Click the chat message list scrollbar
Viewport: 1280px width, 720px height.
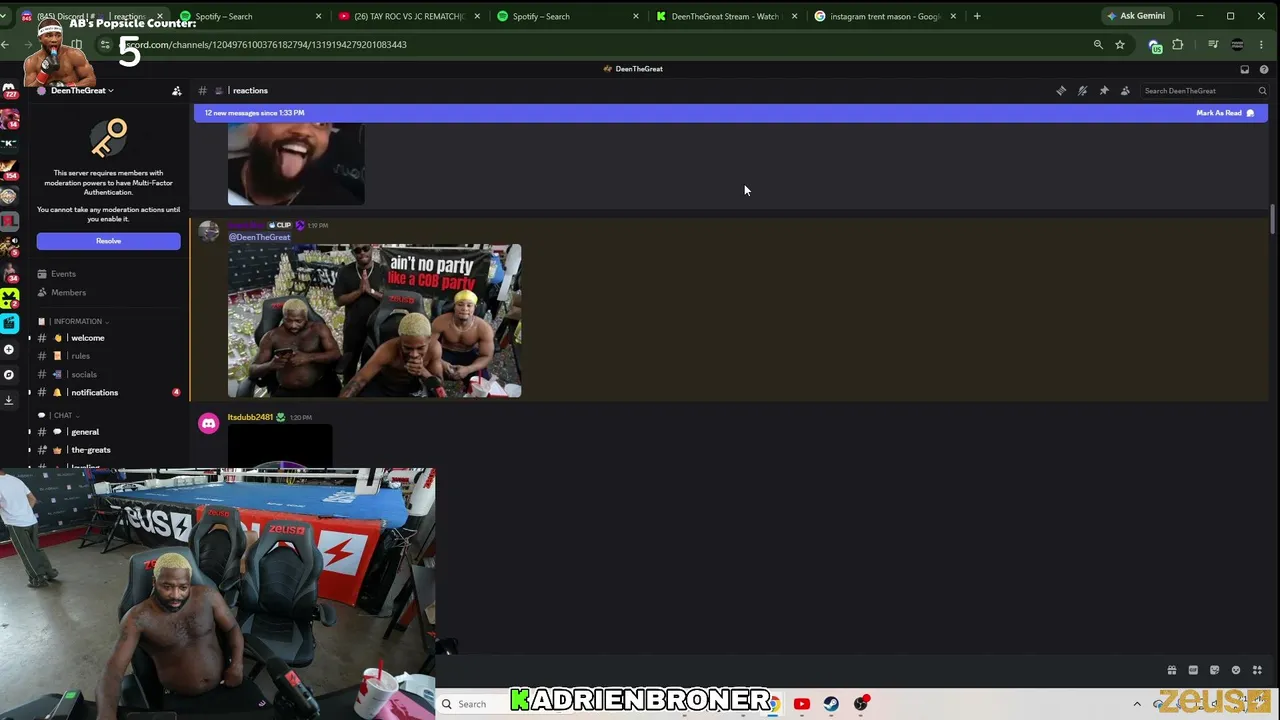tap(1272, 219)
